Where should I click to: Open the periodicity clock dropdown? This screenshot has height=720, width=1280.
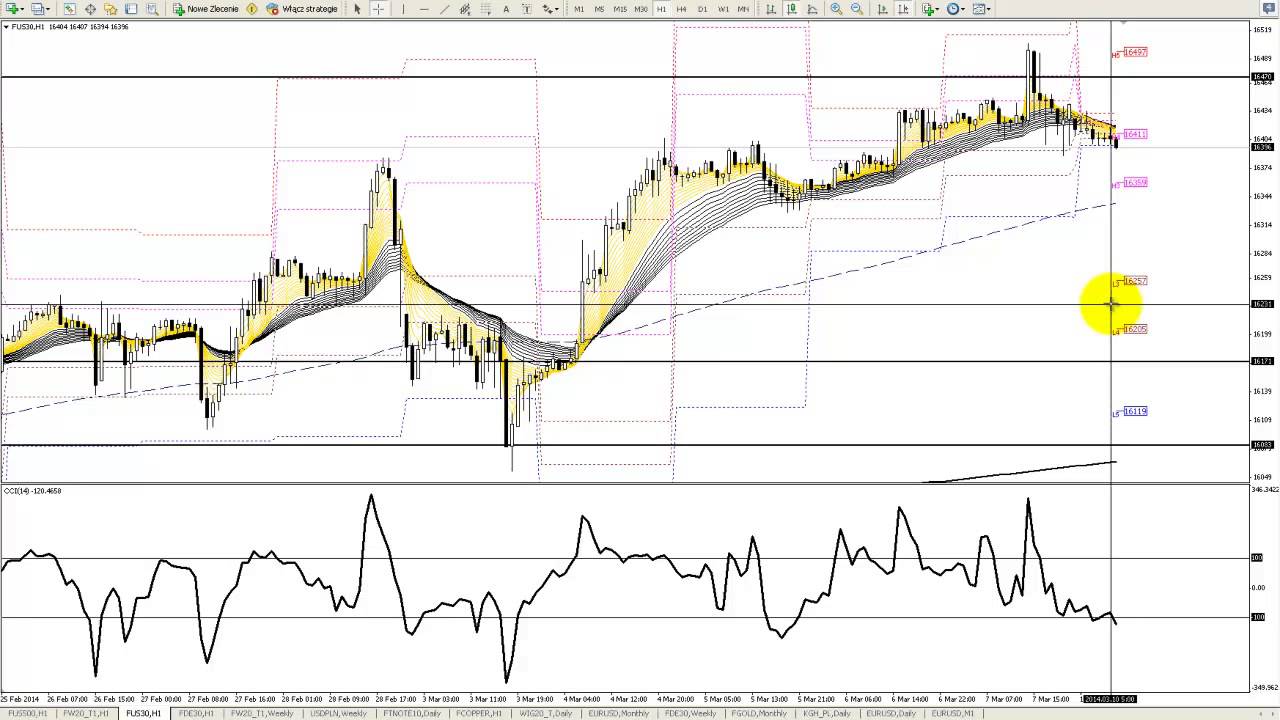pos(956,9)
